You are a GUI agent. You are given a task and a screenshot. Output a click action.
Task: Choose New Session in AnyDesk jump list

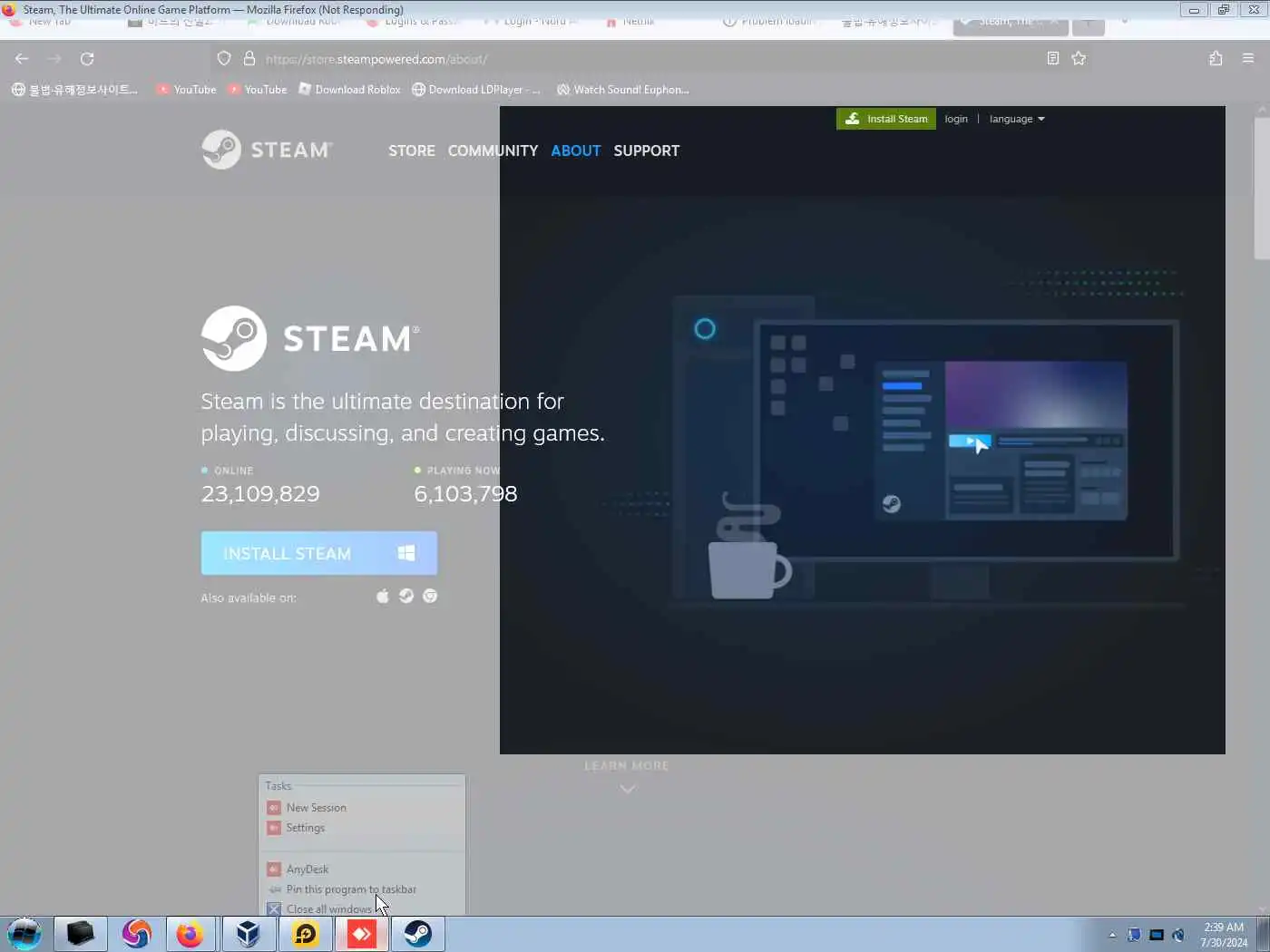click(x=362, y=808)
